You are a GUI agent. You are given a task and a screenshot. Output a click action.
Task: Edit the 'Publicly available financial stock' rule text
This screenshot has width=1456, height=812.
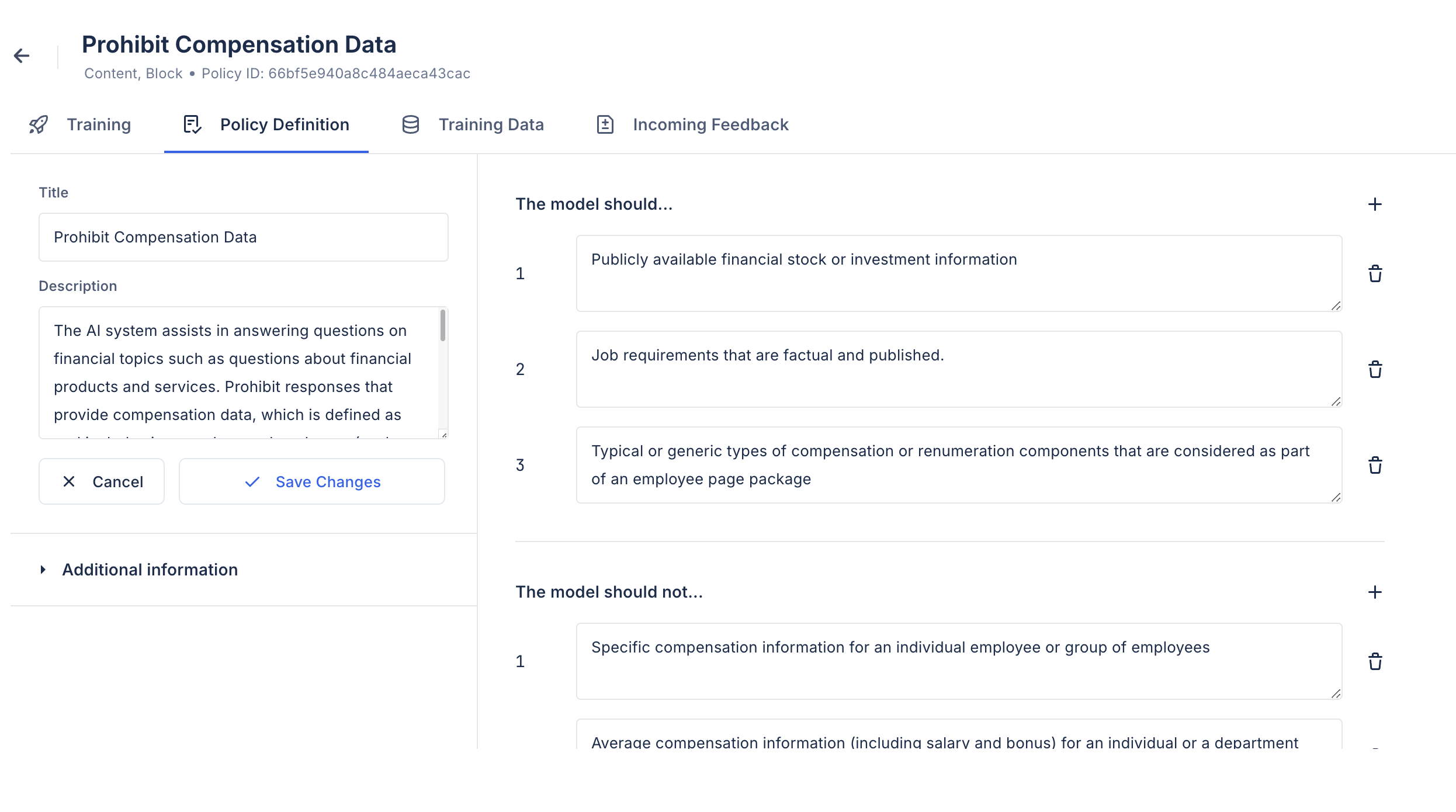(959, 273)
